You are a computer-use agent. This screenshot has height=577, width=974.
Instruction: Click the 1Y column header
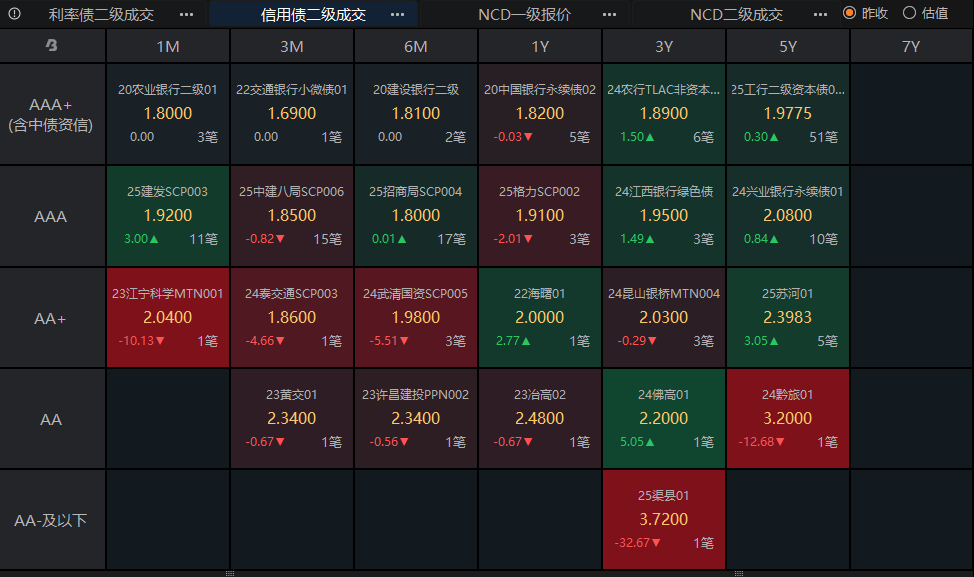coord(540,47)
